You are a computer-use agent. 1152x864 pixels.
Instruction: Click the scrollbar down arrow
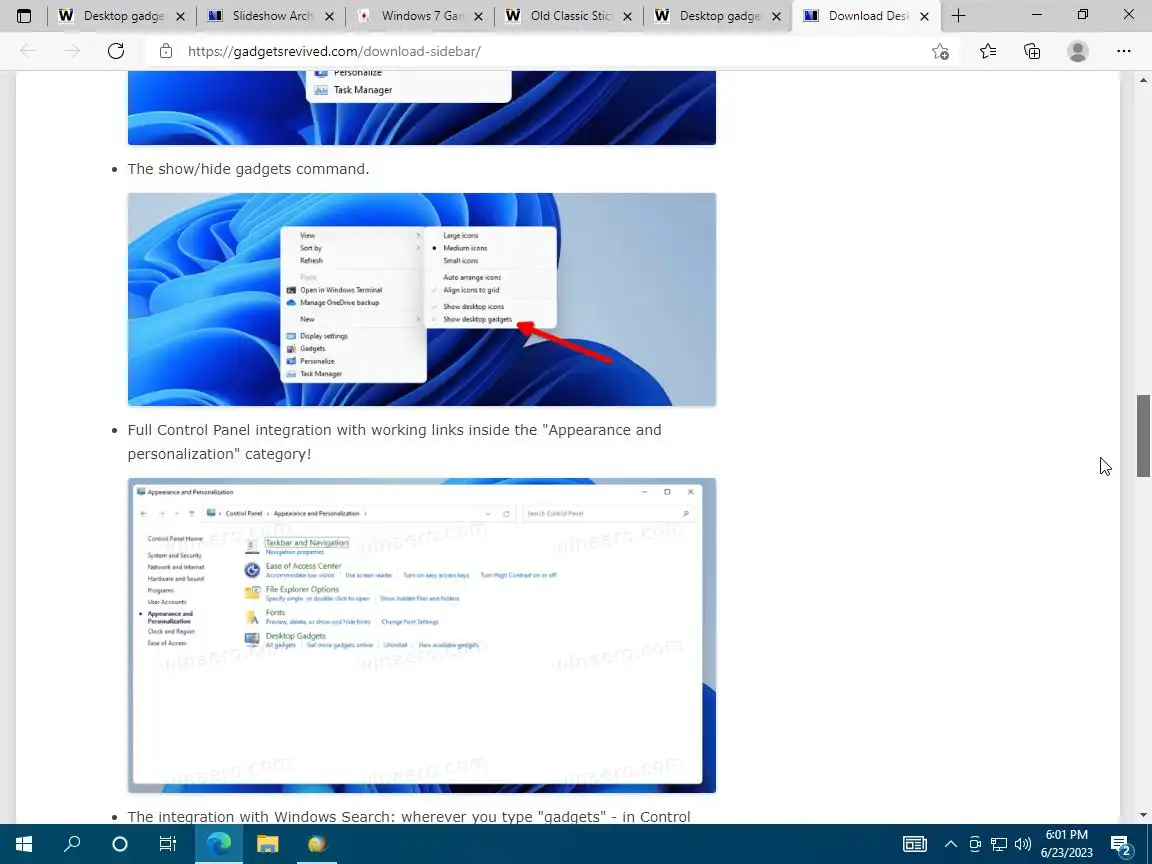click(x=1143, y=814)
